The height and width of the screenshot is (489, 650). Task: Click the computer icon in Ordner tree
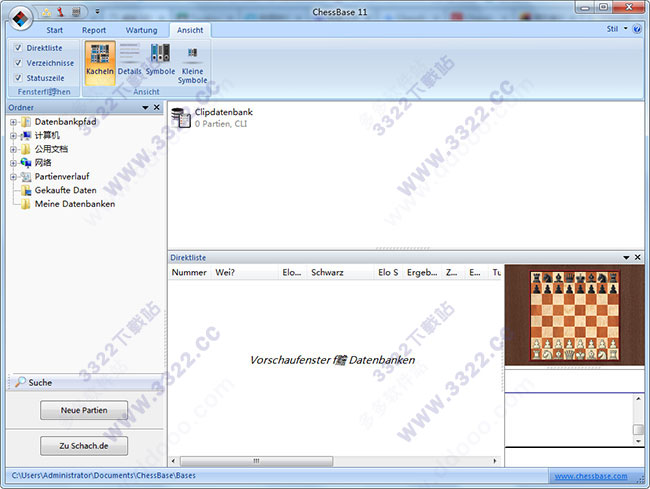[26, 136]
